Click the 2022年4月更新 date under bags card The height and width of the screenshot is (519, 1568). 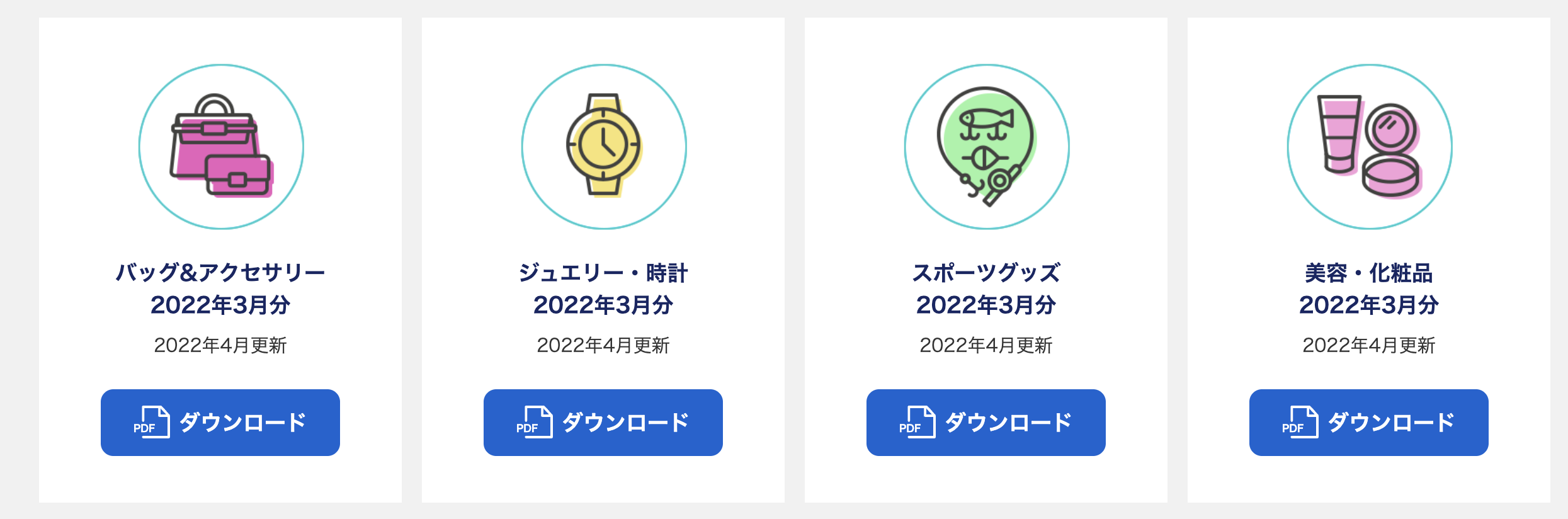click(220, 345)
